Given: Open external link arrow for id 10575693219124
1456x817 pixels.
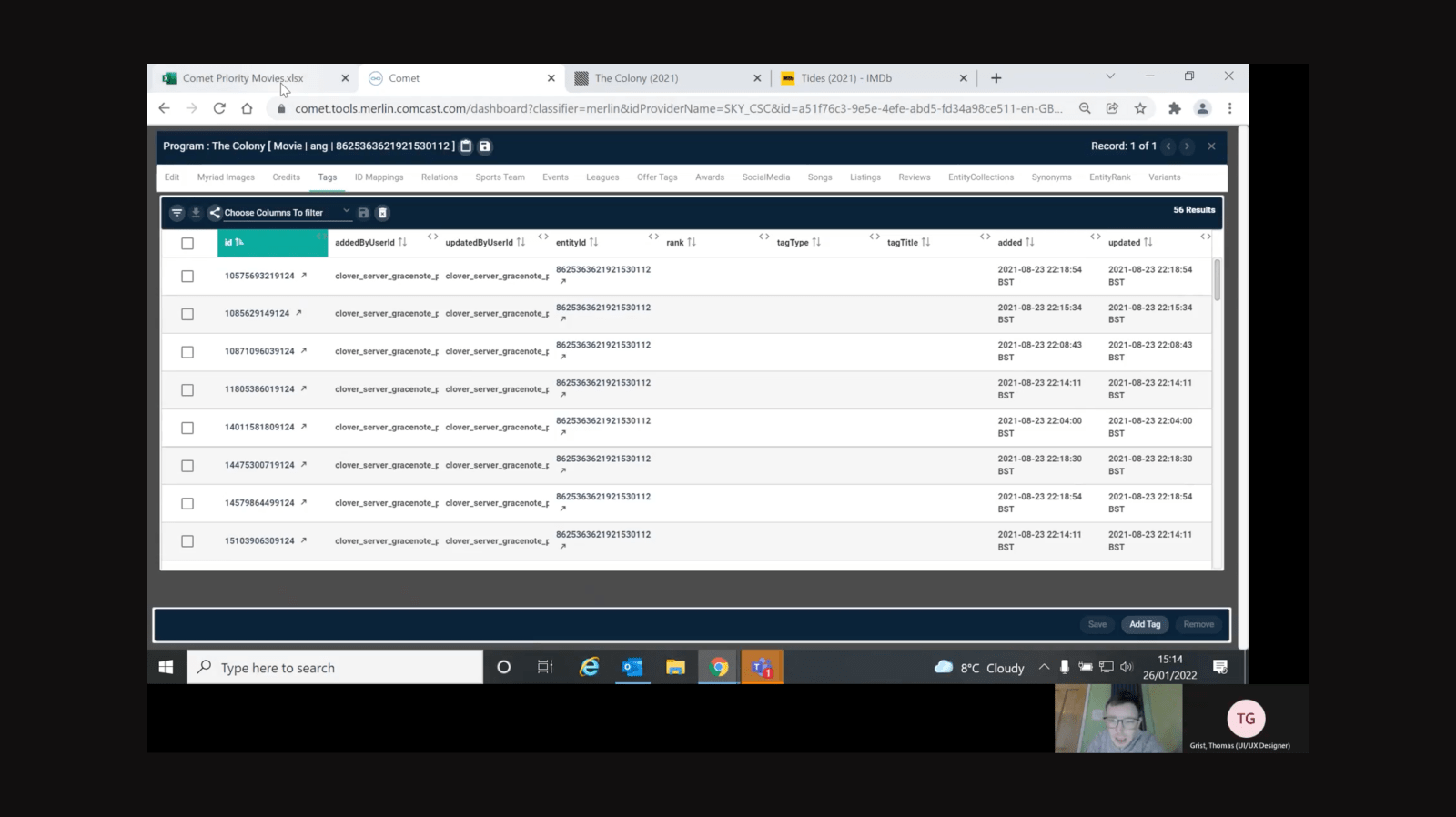Looking at the screenshot, I should click(x=304, y=276).
